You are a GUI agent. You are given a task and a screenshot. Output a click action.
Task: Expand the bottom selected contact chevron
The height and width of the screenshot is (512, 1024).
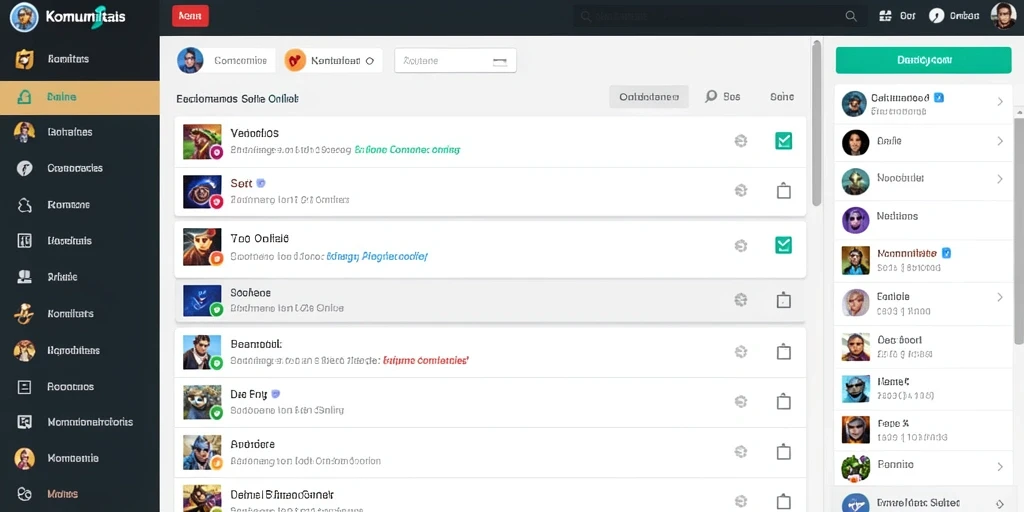tap(1000, 504)
